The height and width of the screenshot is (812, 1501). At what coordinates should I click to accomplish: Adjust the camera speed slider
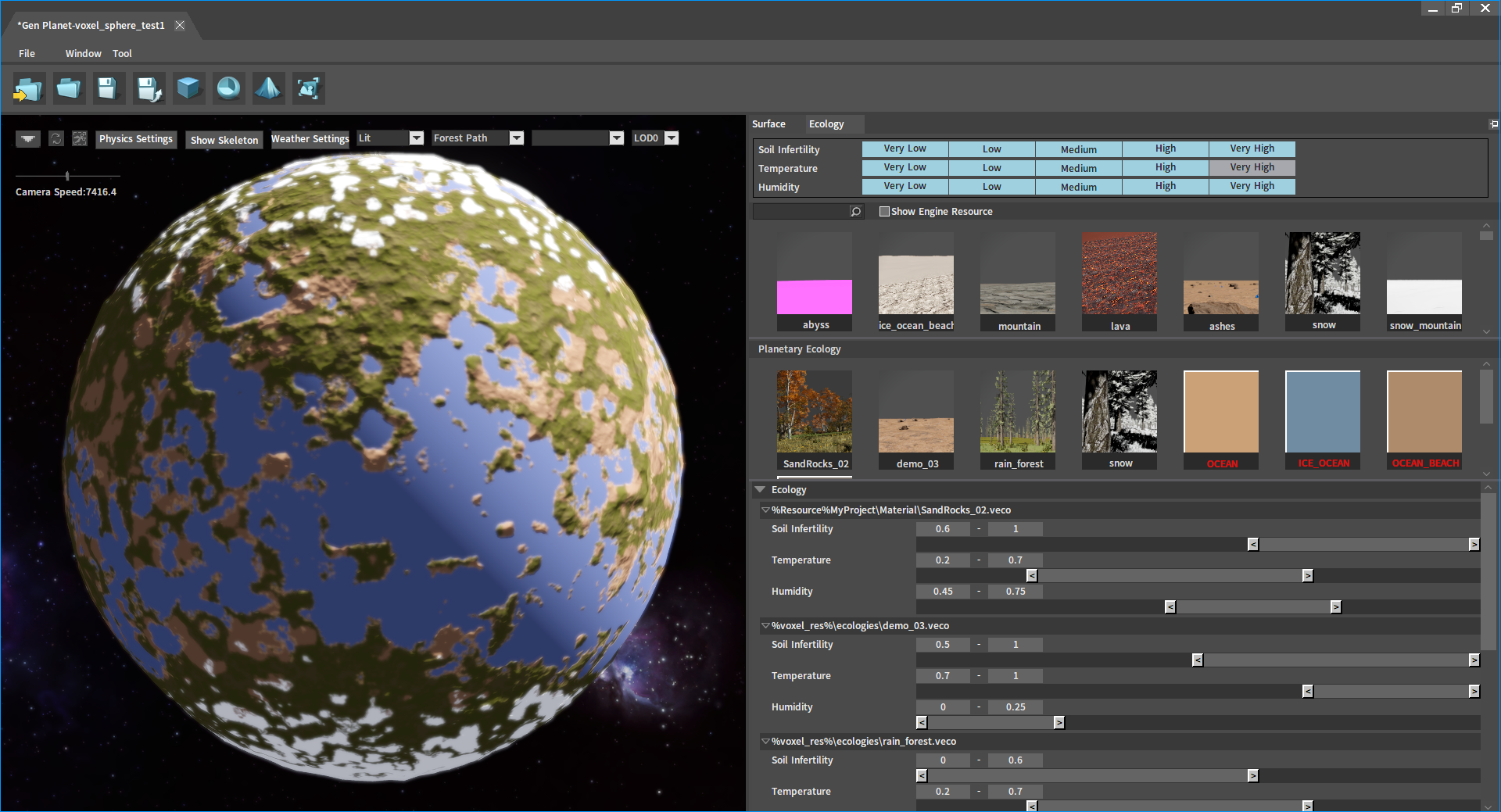[67, 176]
